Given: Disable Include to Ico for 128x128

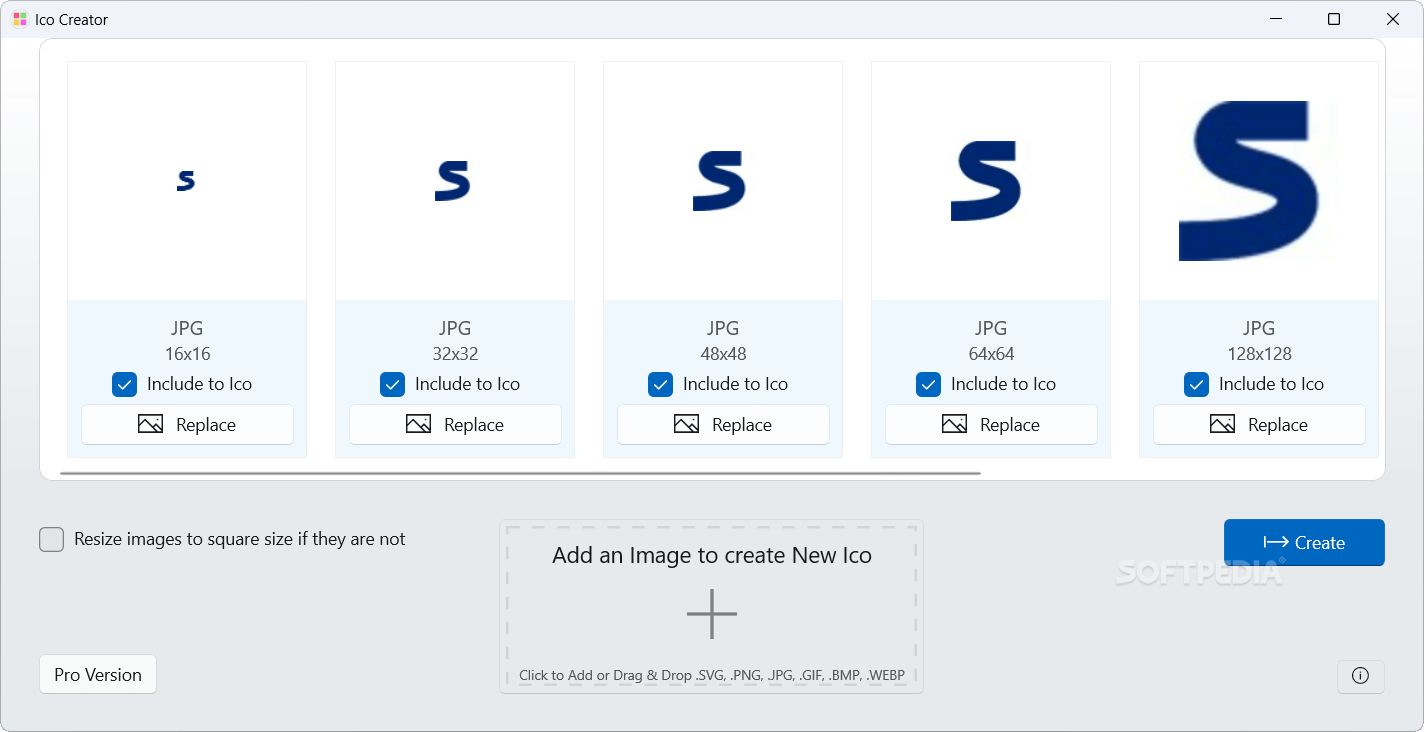Looking at the screenshot, I should [x=1197, y=384].
